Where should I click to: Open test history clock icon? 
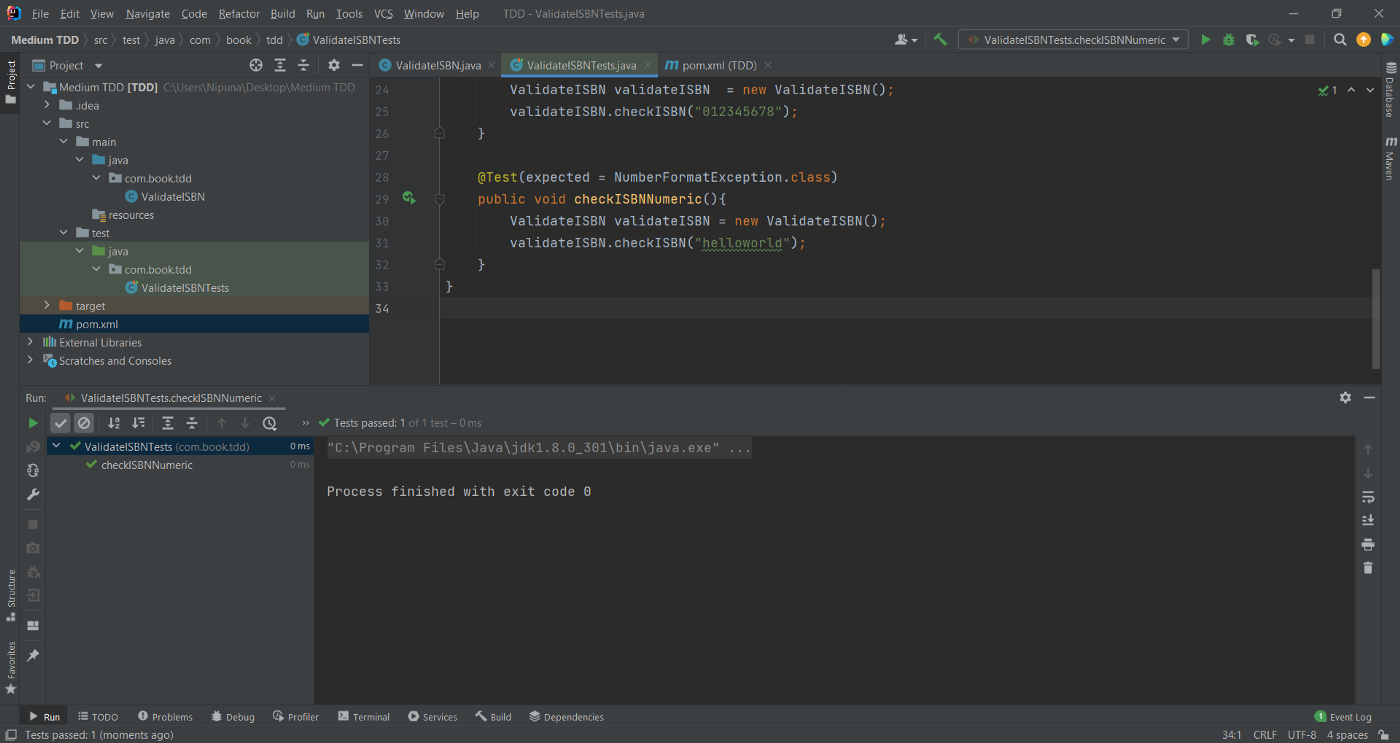tap(269, 423)
